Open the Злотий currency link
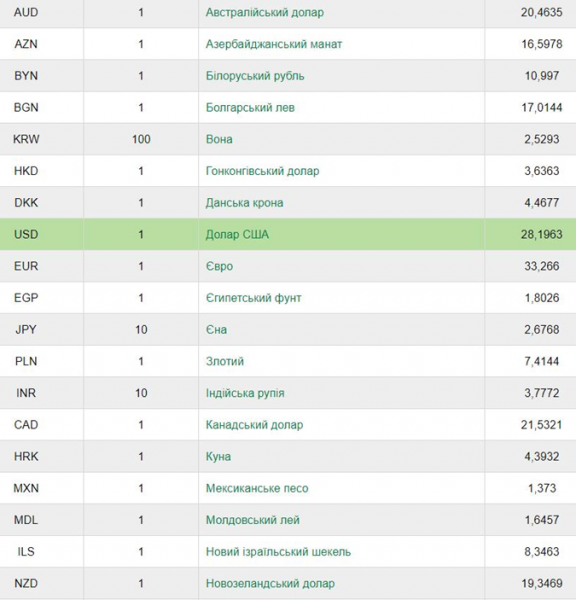Screen dimensions: 576x600 225,362
